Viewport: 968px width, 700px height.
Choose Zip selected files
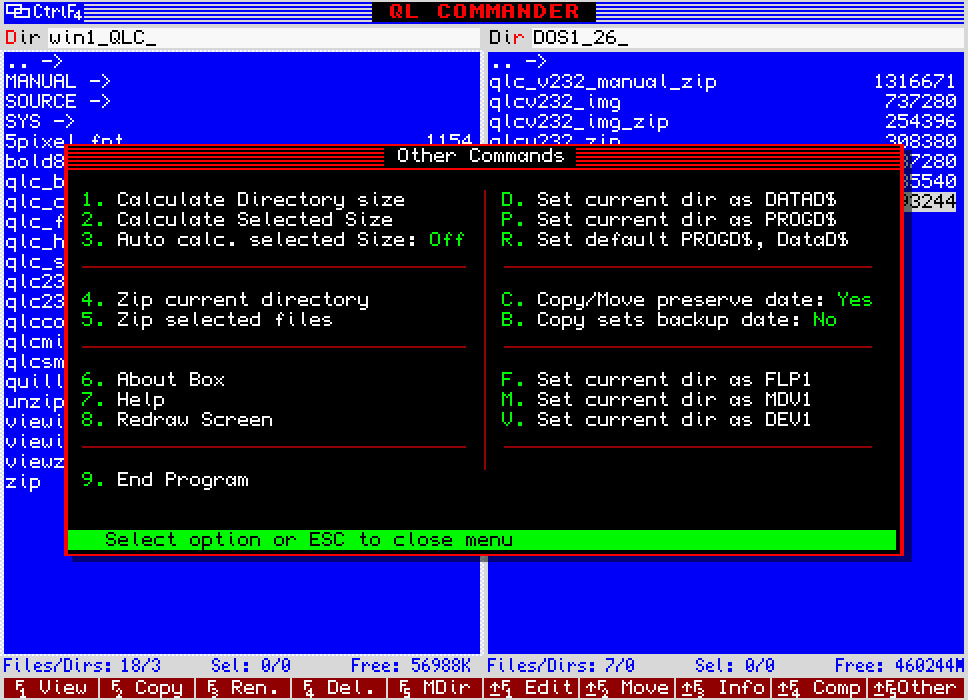(x=207, y=320)
